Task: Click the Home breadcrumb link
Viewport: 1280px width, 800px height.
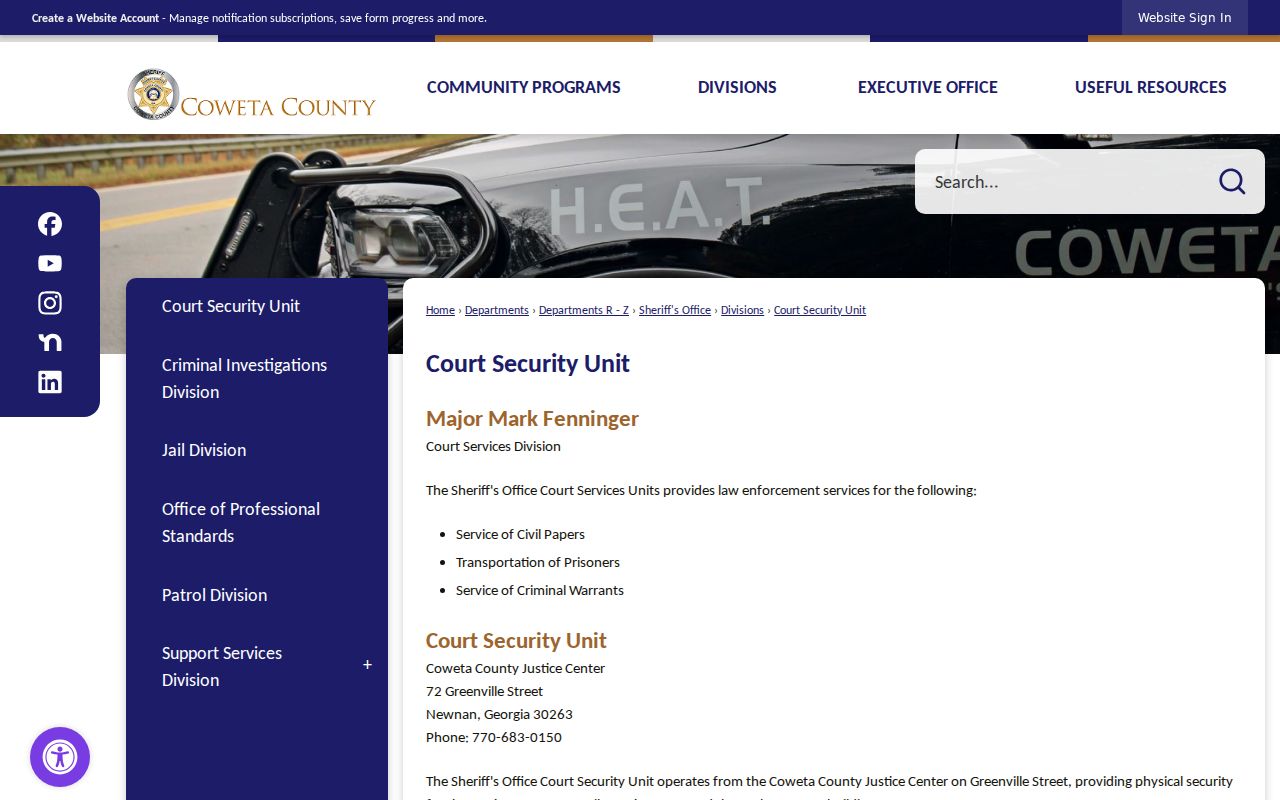Action: pos(440,310)
